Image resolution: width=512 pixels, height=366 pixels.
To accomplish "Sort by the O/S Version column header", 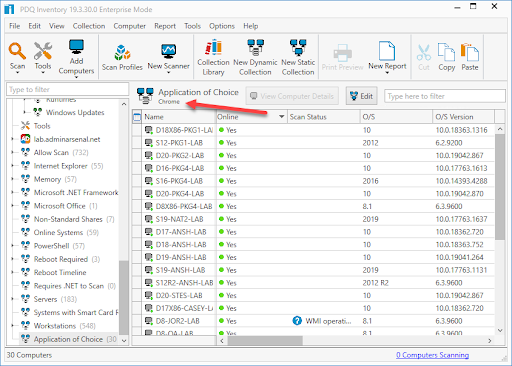I will click(x=463, y=117).
